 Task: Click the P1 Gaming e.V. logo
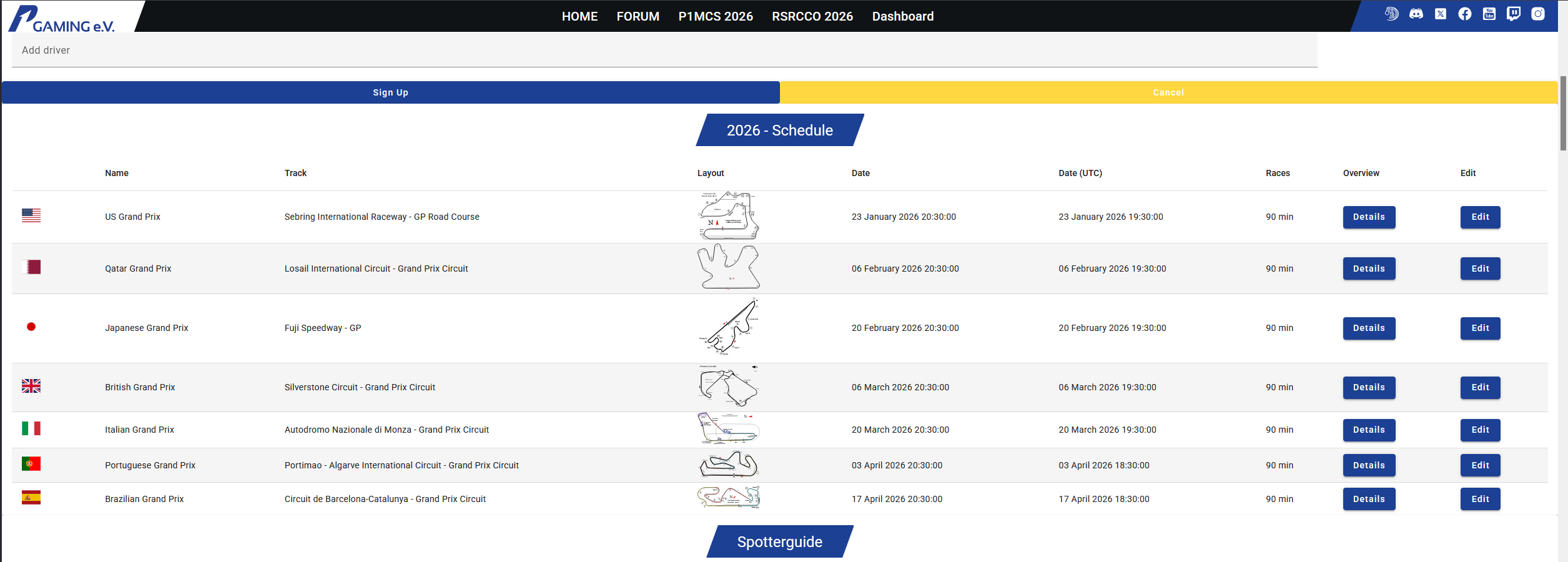(62, 17)
